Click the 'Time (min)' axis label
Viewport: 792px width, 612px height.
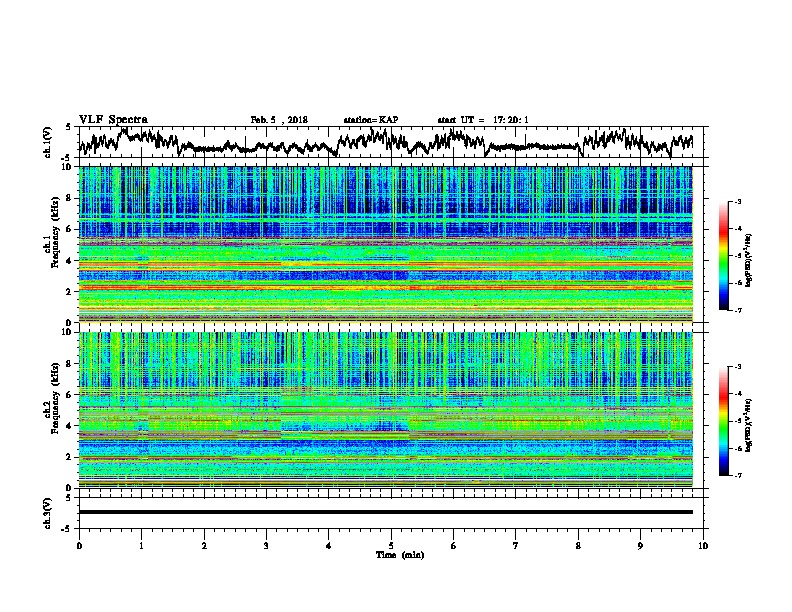pyautogui.click(x=400, y=555)
